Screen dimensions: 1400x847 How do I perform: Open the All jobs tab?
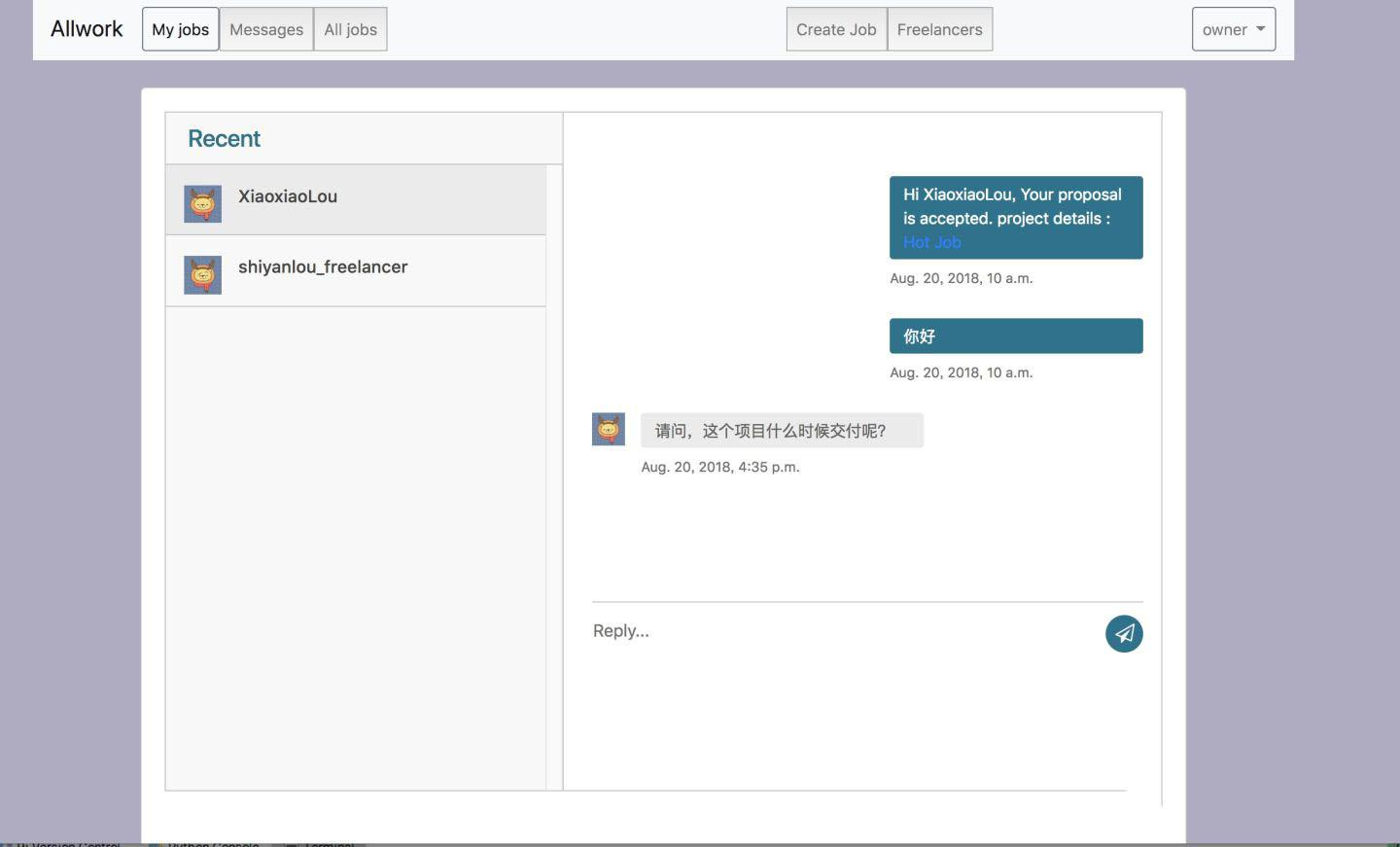(x=350, y=29)
